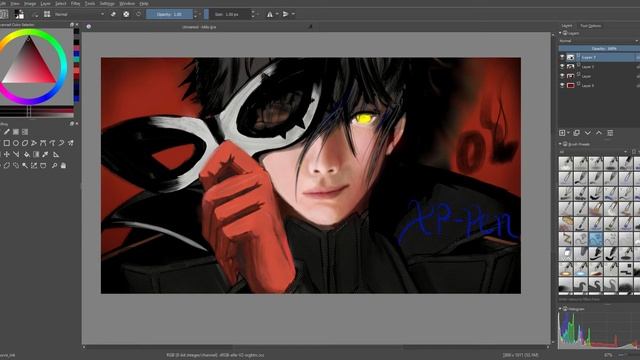Close the Advanced Color Selector docker
This screenshot has width=640, height=360.
point(77,25)
